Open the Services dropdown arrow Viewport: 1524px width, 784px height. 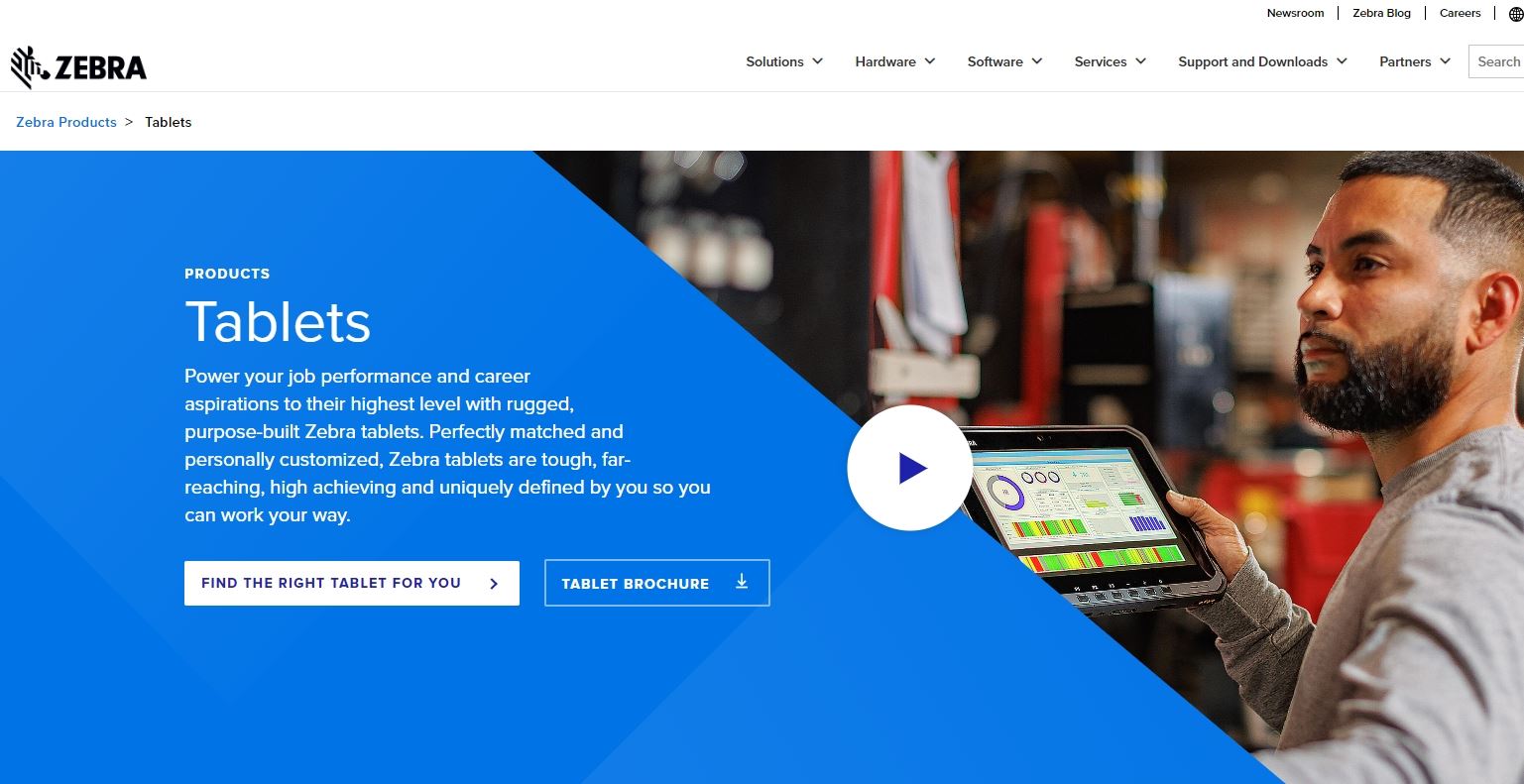point(1141,61)
